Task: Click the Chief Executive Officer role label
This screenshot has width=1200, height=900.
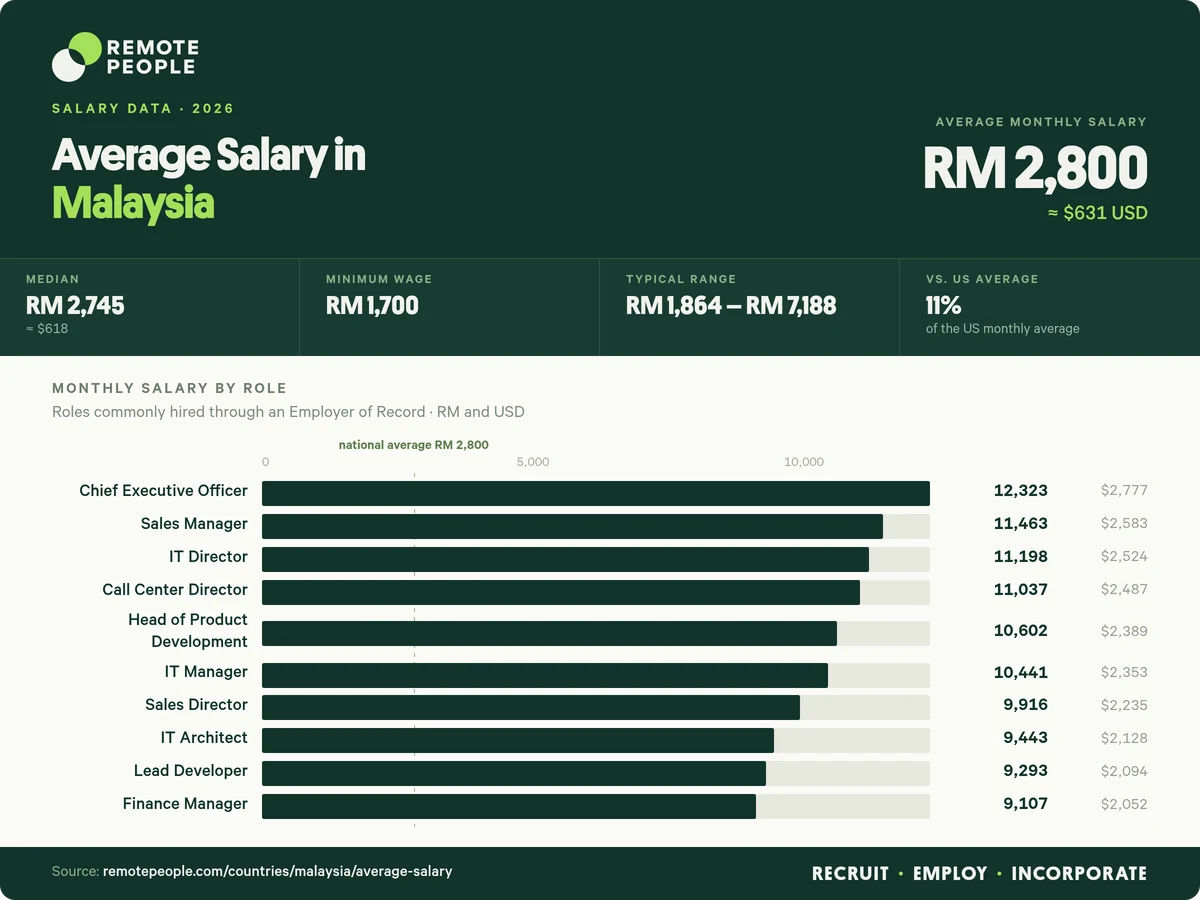Action: click(x=164, y=491)
